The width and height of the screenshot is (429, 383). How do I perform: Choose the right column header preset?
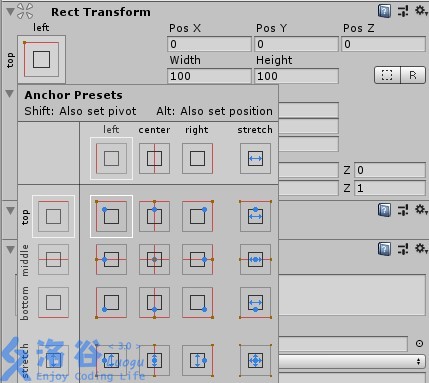click(198, 158)
